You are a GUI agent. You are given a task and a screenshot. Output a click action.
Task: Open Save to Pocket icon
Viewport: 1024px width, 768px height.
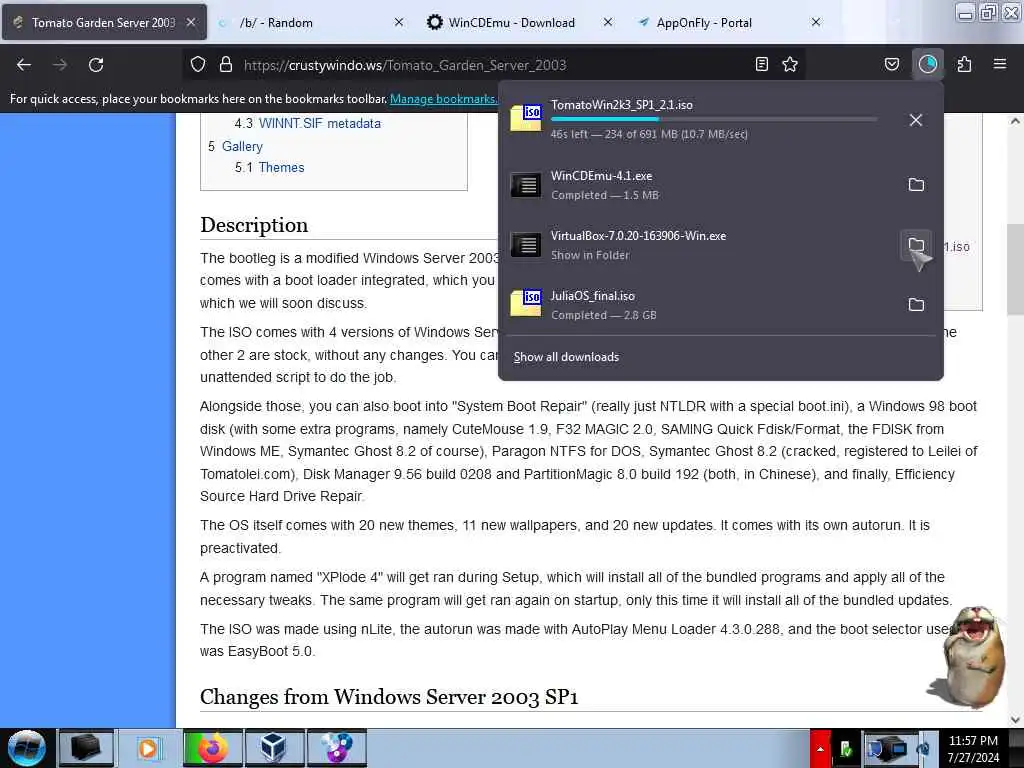pyautogui.click(x=892, y=64)
